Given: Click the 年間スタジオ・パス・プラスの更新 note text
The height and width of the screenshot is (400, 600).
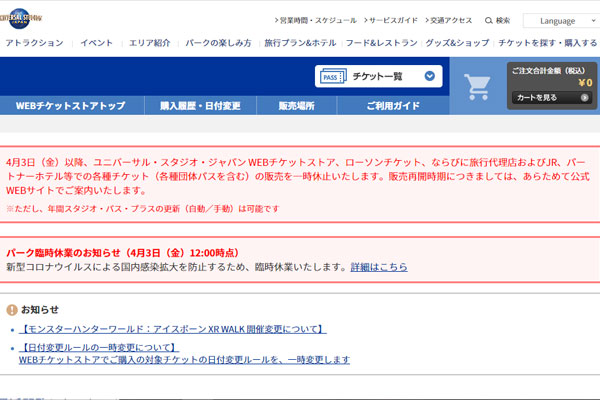Looking at the screenshot, I should tap(143, 209).
